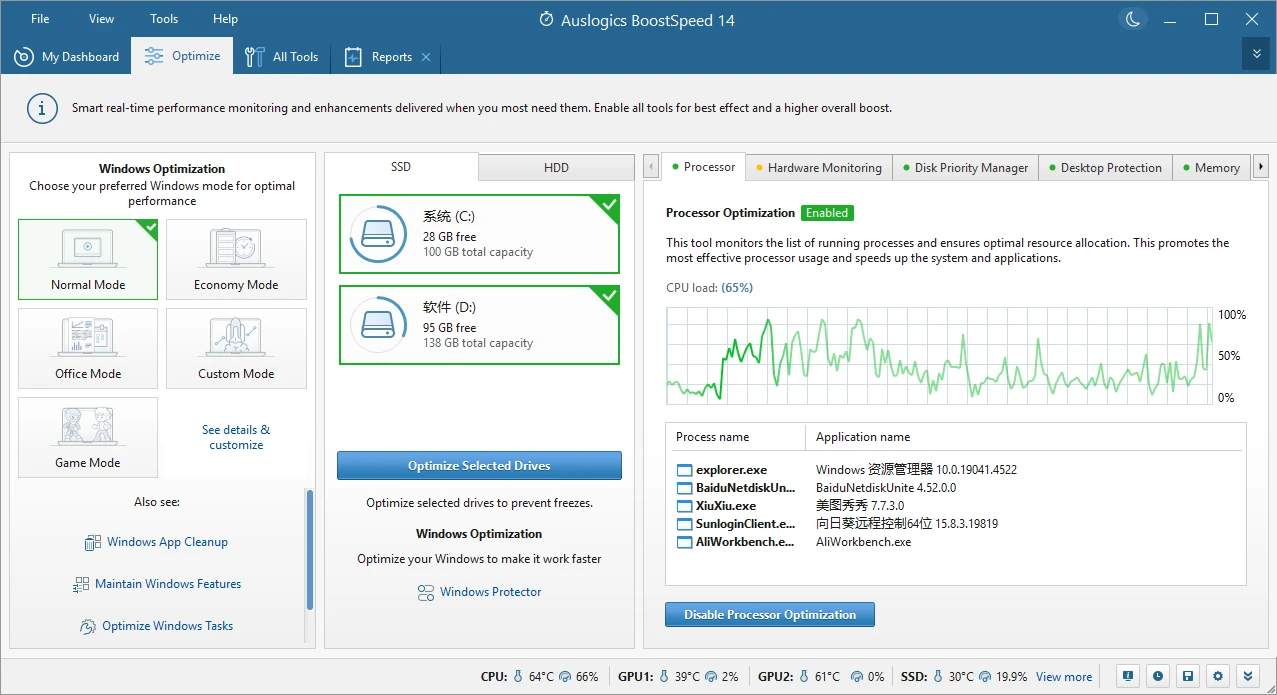Click the clock history icon in status bar
Screen dimensions: 1277x695
(1157, 676)
